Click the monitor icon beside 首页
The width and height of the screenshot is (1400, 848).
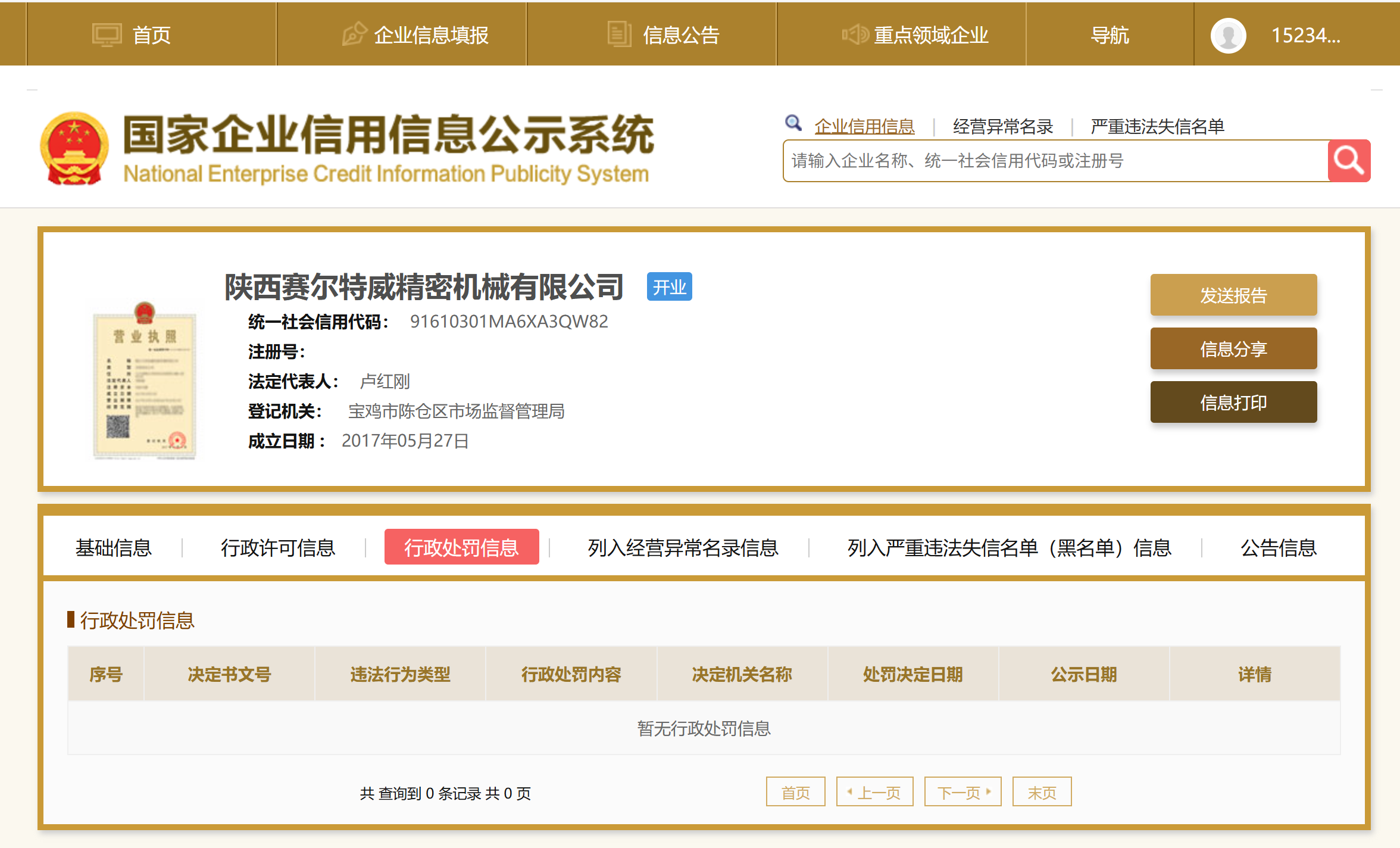point(107,35)
